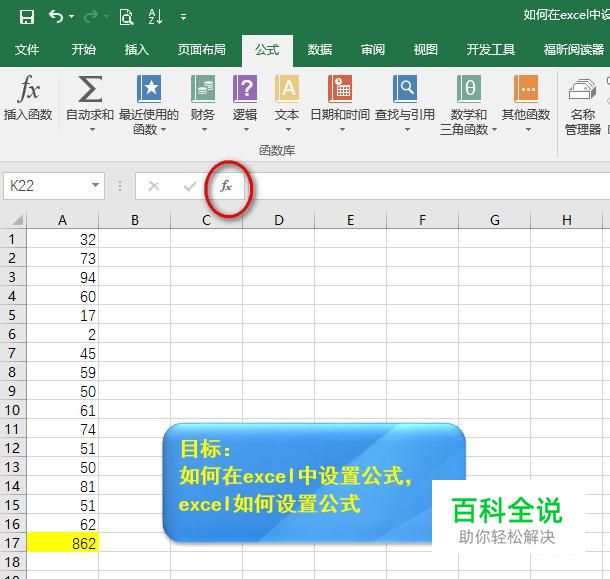
Task: Open the 数学和三角函数 icon
Action: (468, 88)
